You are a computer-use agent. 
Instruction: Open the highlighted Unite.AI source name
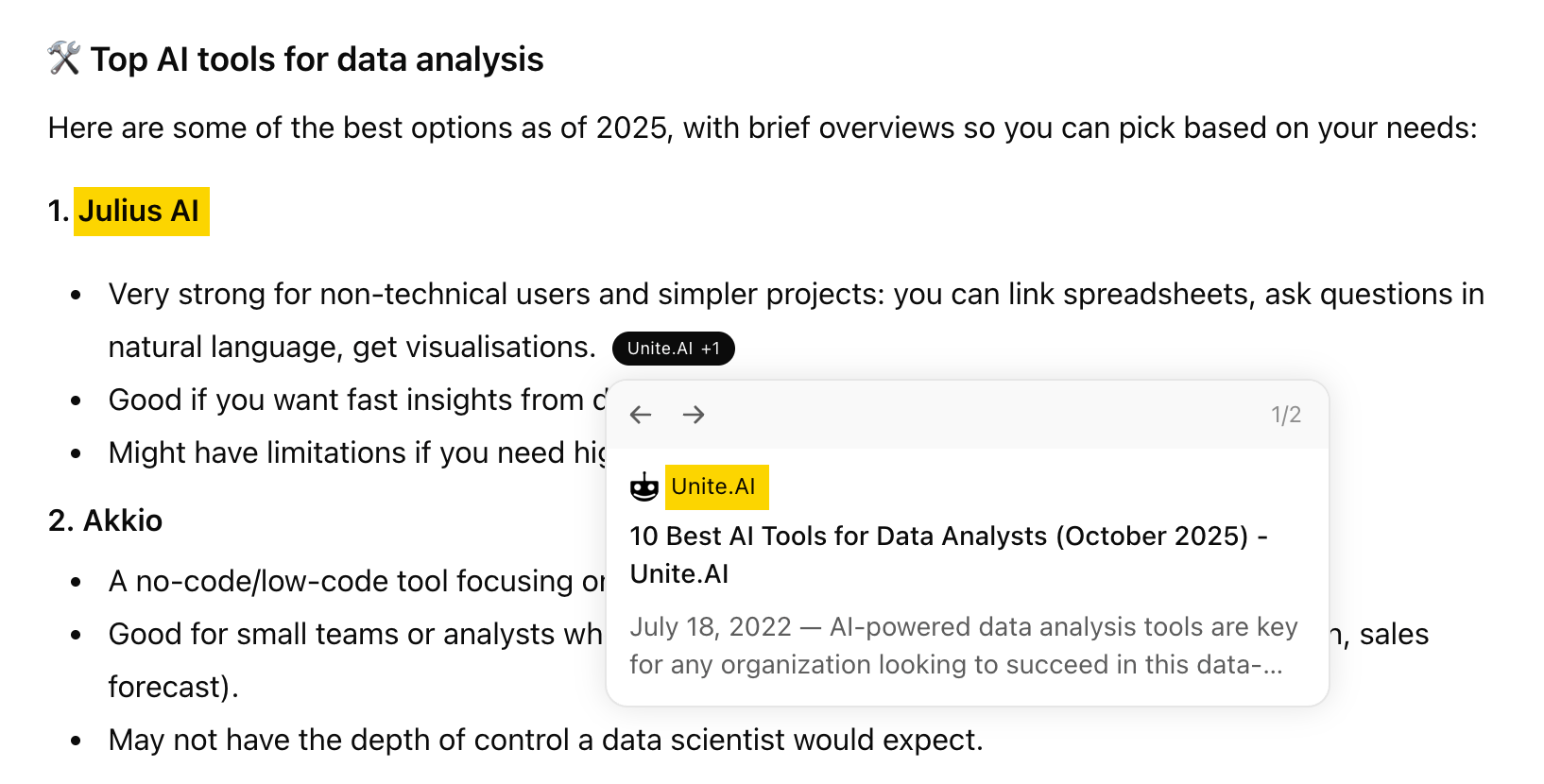pyautogui.click(x=717, y=486)
